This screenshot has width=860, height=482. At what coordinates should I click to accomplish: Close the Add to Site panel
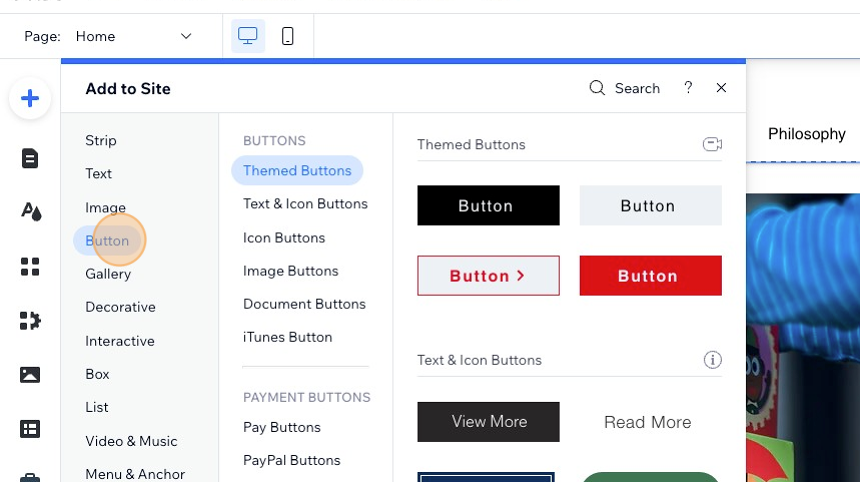(x=721, y=88)
